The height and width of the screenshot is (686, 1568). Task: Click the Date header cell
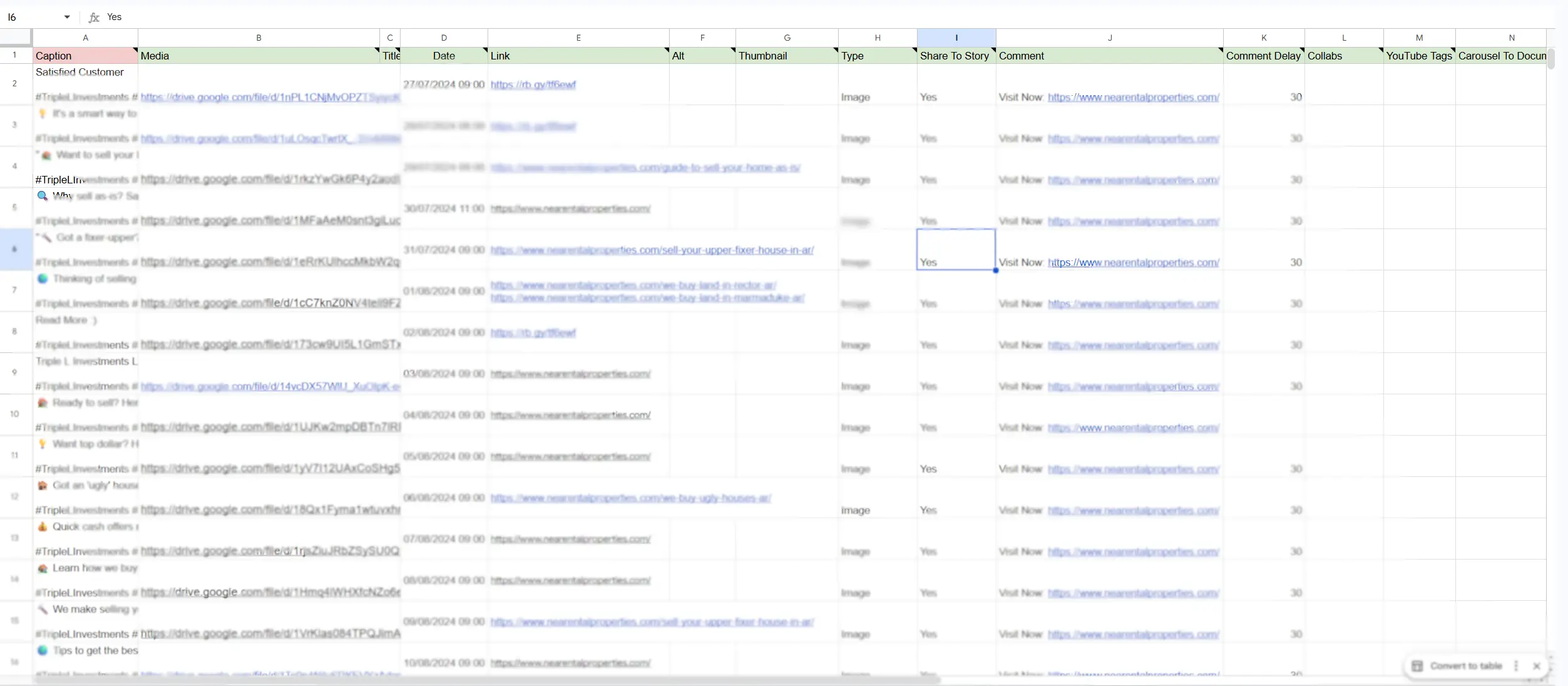pos(444,56)
